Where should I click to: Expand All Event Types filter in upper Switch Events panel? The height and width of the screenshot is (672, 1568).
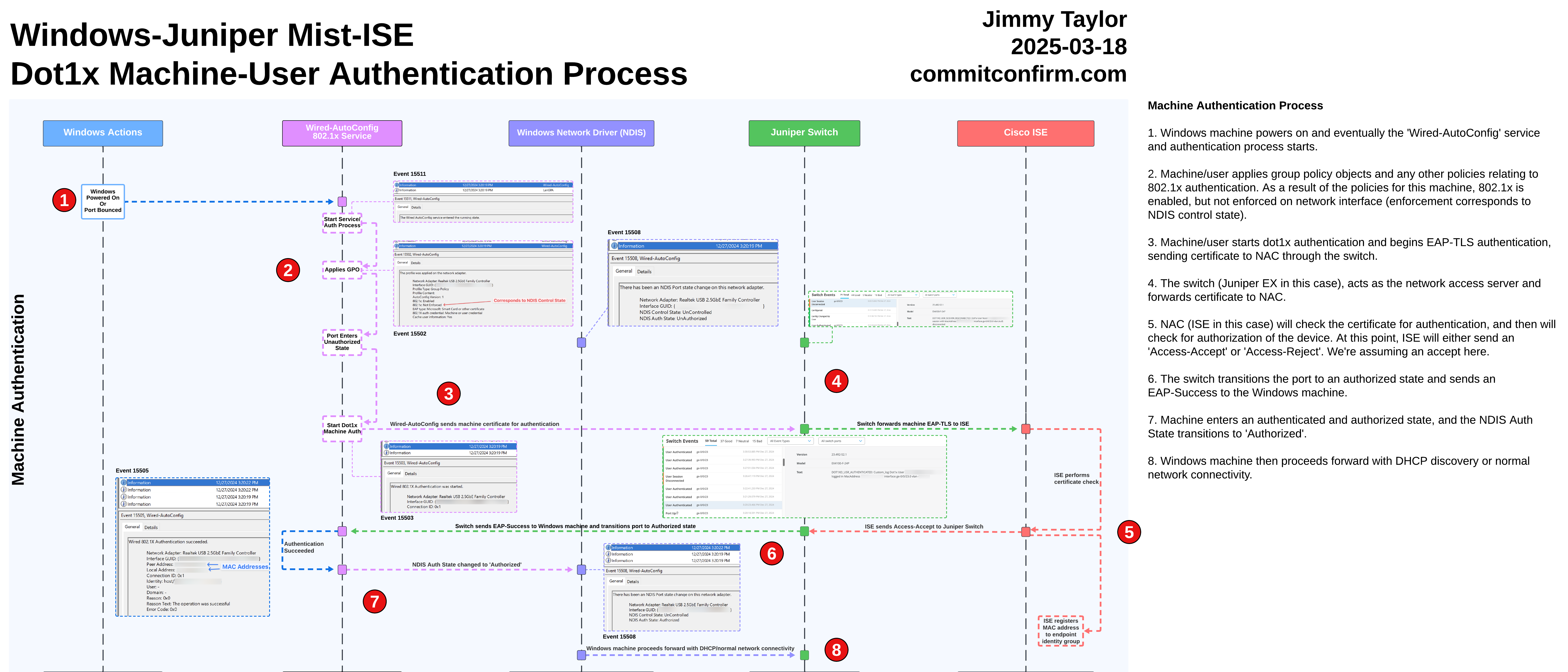[x=902, y=295]
